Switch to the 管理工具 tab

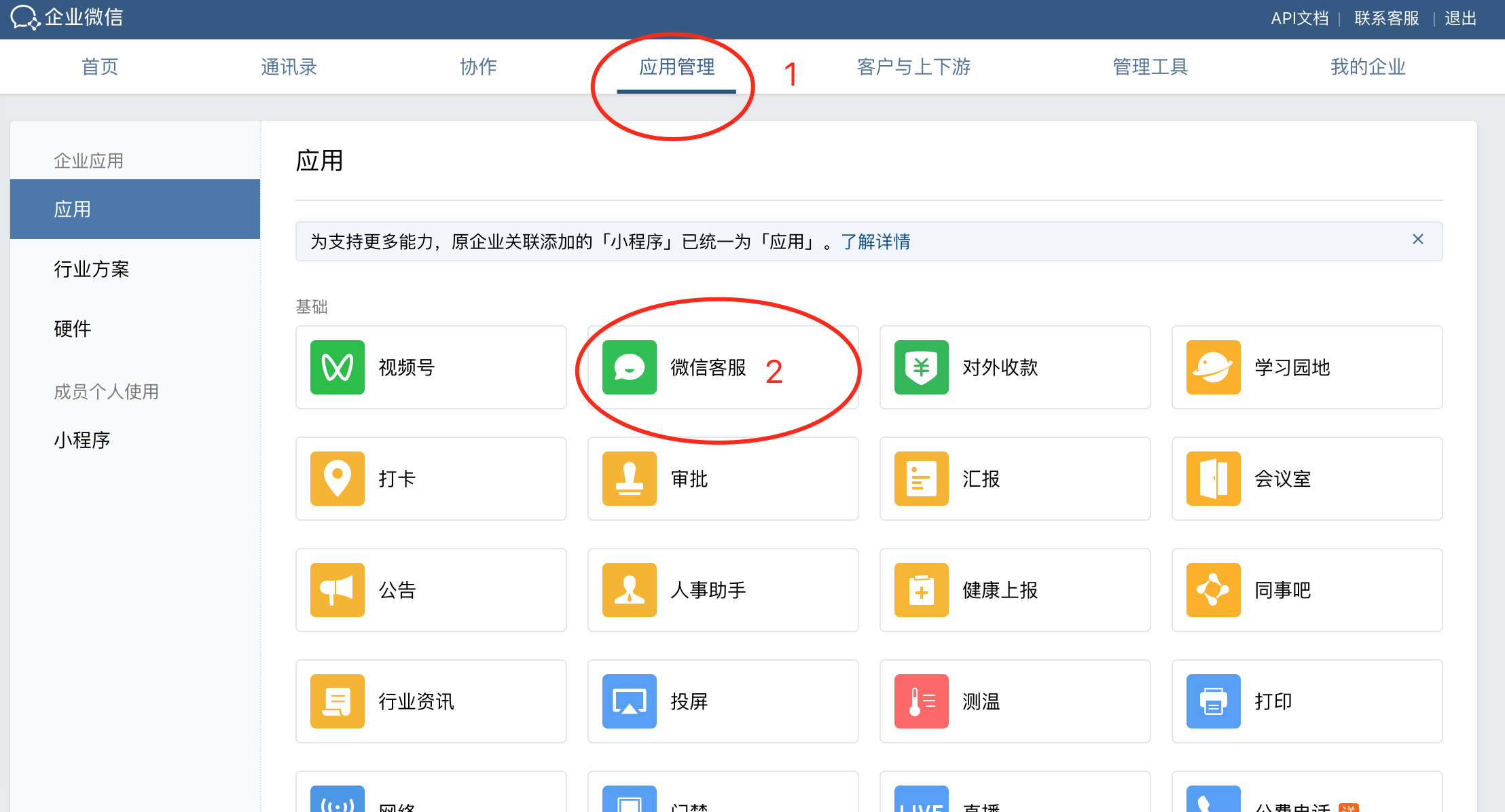click(x=1150, y=67)
